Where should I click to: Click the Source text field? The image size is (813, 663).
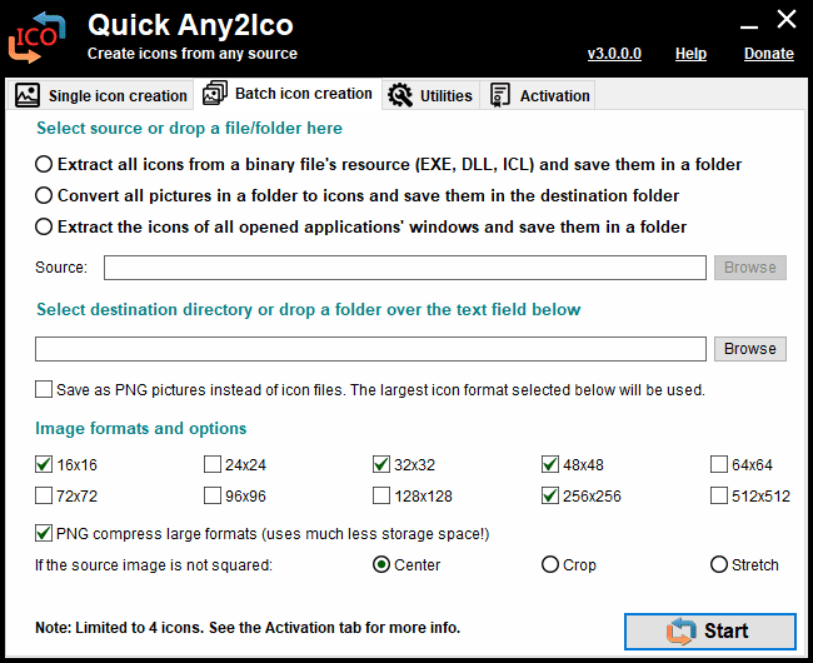405,267
